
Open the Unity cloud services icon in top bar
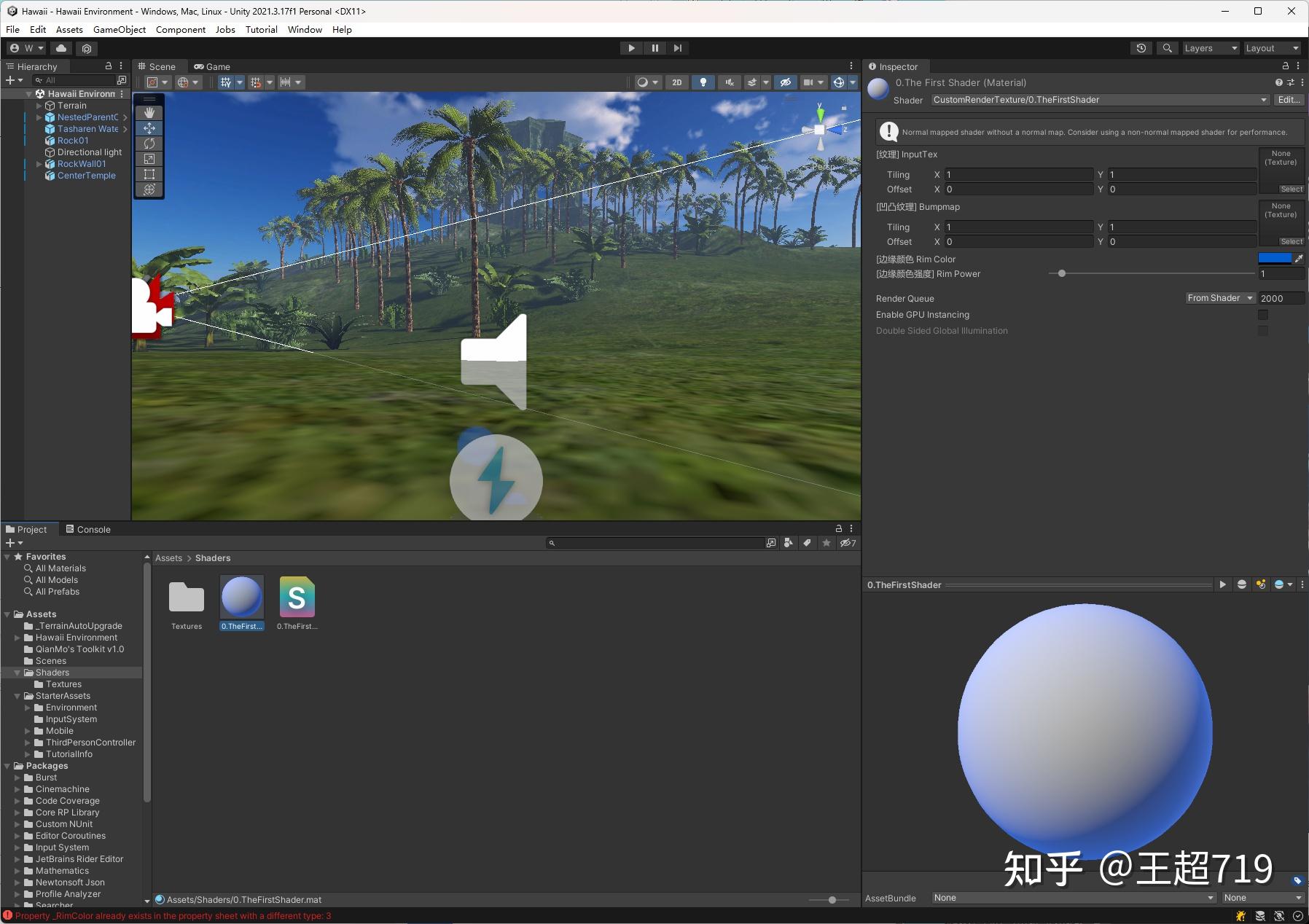(x=61, y=47)
